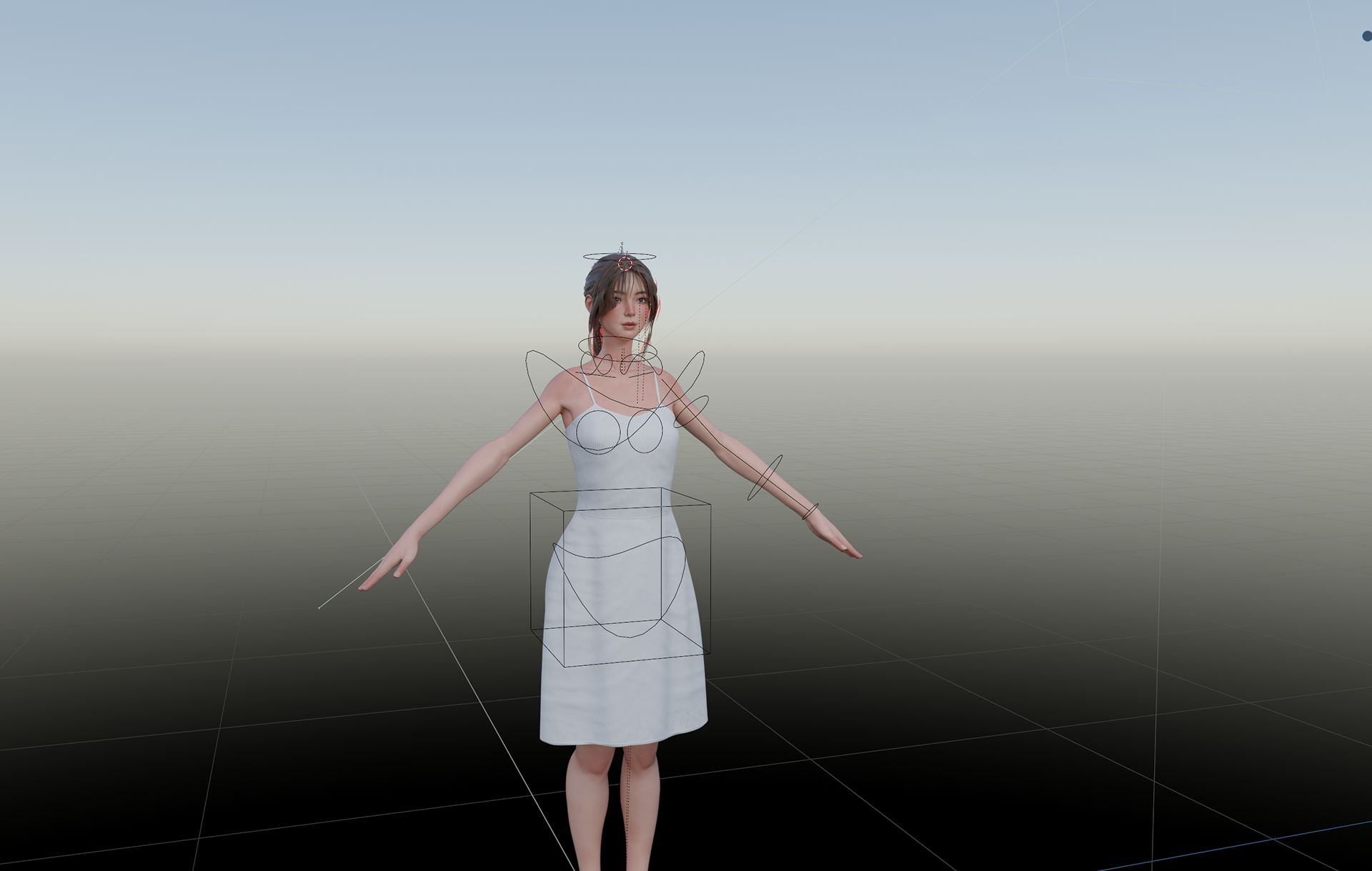Select the ring control around the upper arm
The height and width of the screenshot is (871, 1372).
(691, 412)
